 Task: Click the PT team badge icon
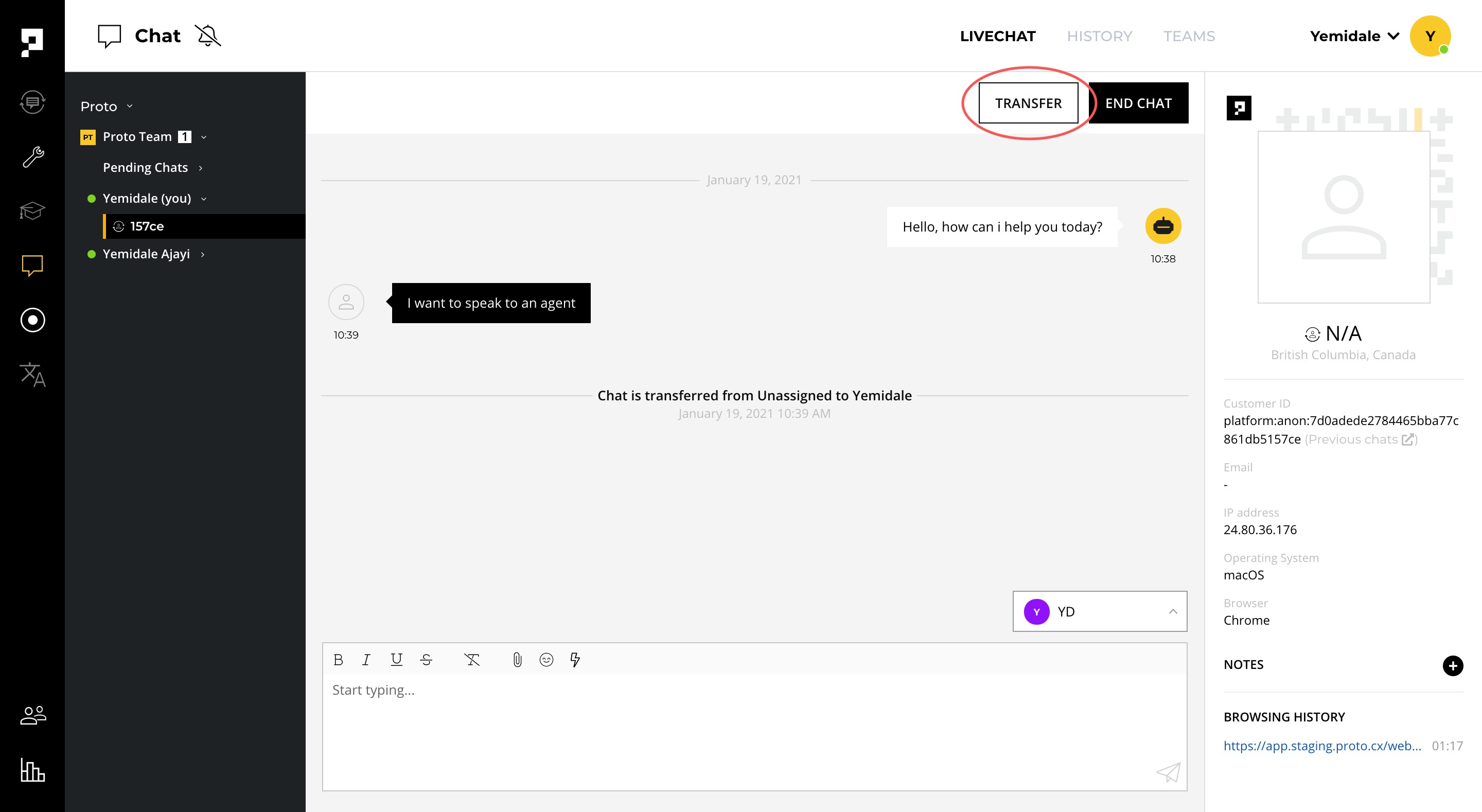click(87, 137)
